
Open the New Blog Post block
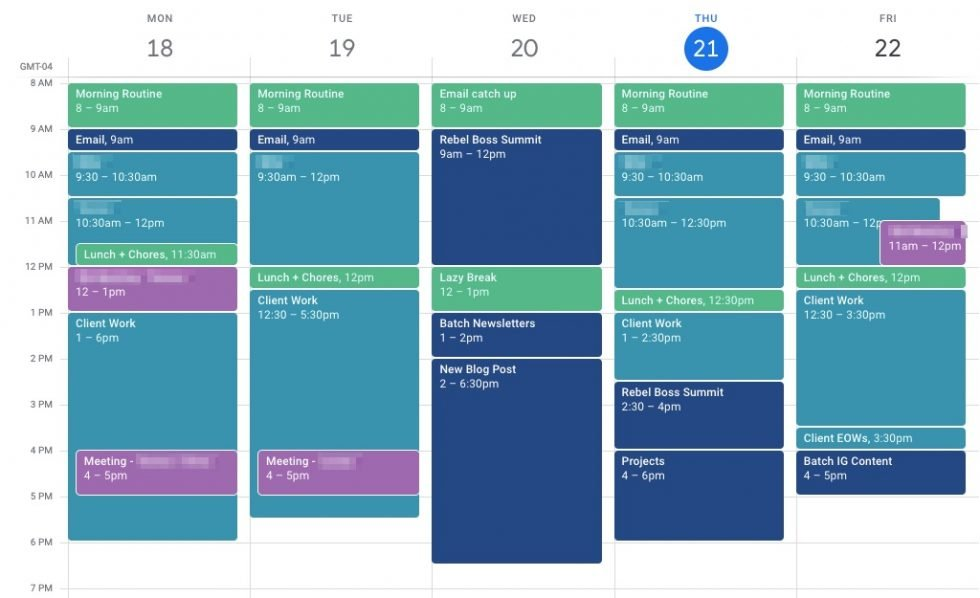click(x=516, y=450)
